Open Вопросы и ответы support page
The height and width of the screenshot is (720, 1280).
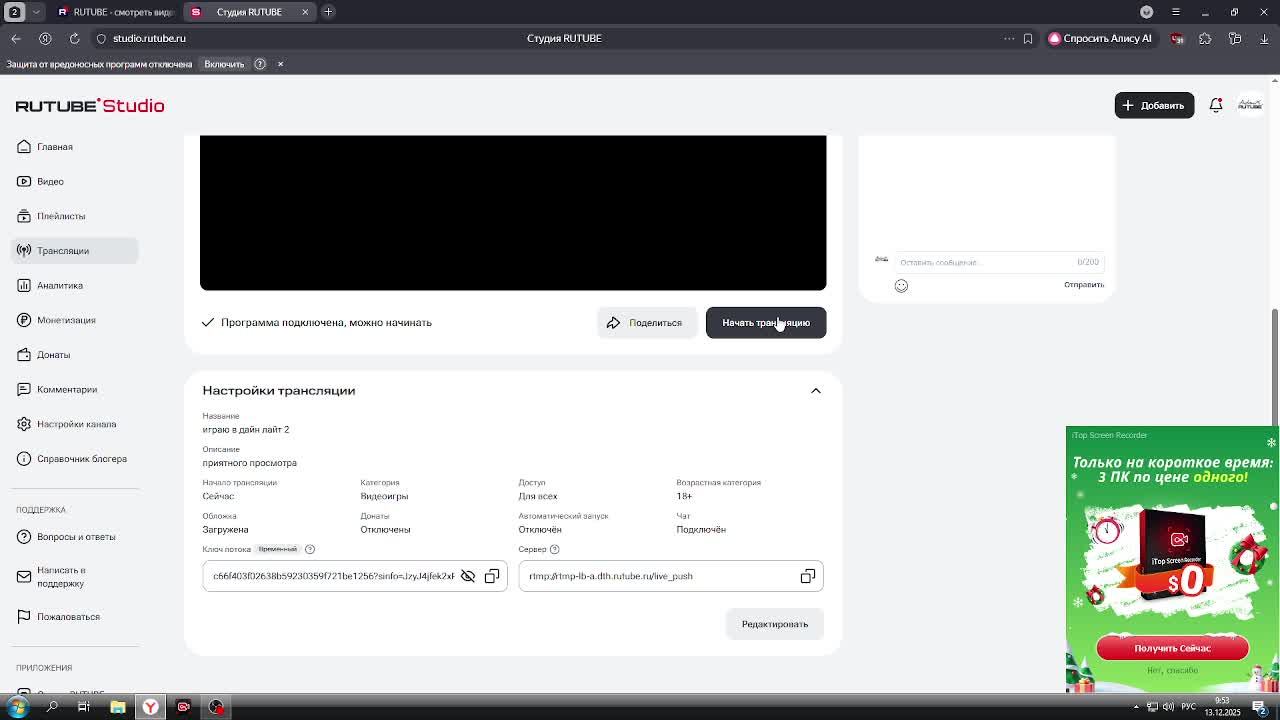tap(74, 537)
